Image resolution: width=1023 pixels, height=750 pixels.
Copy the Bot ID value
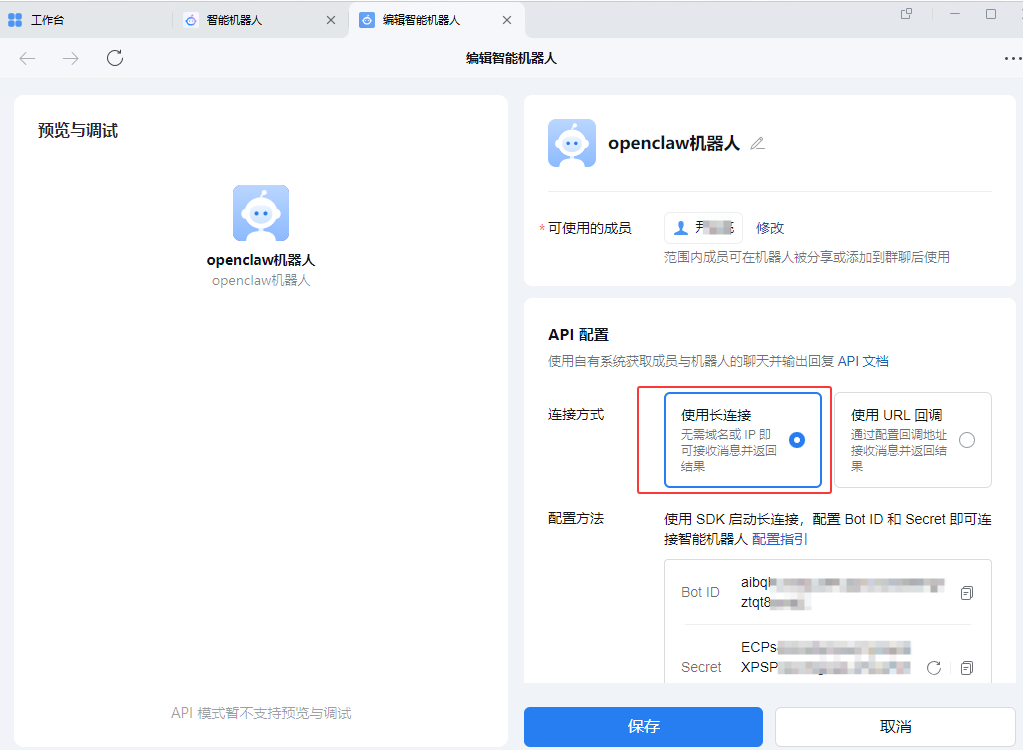pos(967,593)
